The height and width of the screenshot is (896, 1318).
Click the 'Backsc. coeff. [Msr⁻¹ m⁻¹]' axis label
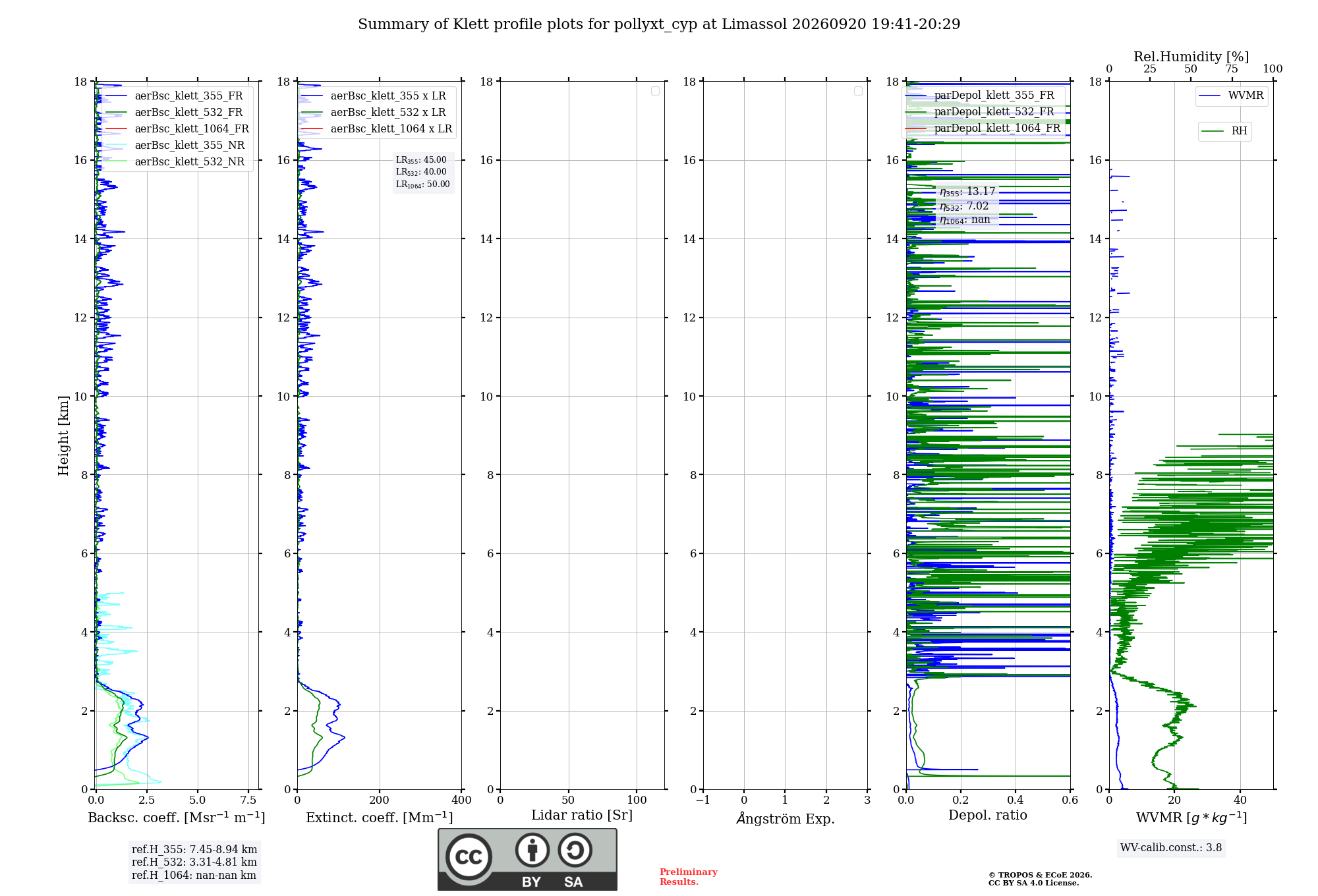click(177, 818)
